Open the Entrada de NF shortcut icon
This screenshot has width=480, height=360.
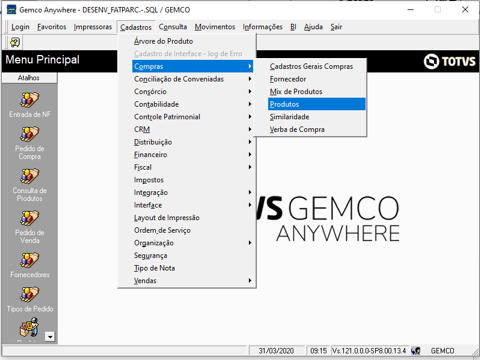(x=29, y=100)
